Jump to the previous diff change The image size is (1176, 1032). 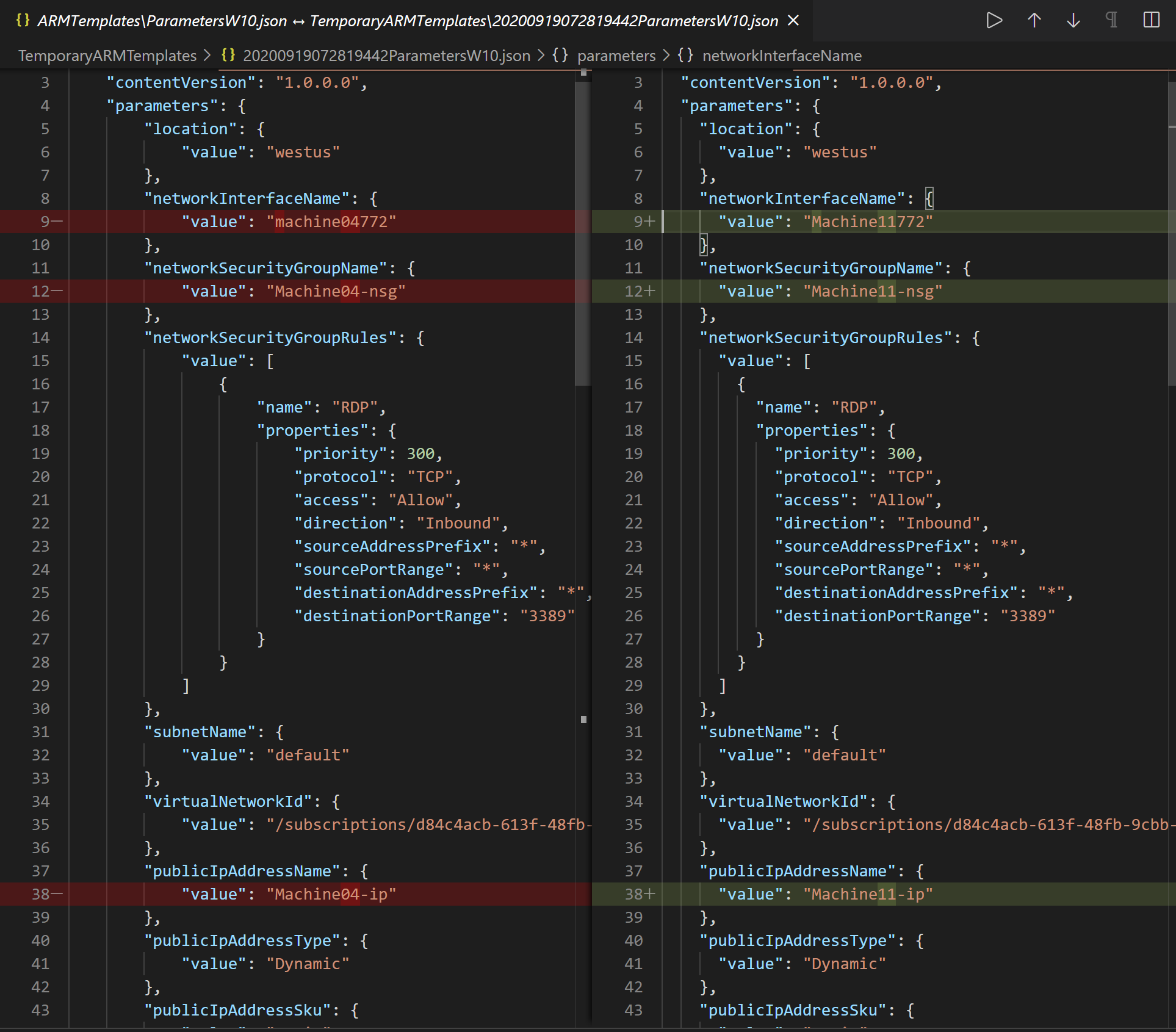pyautogui.click(x=1034, y=20)
